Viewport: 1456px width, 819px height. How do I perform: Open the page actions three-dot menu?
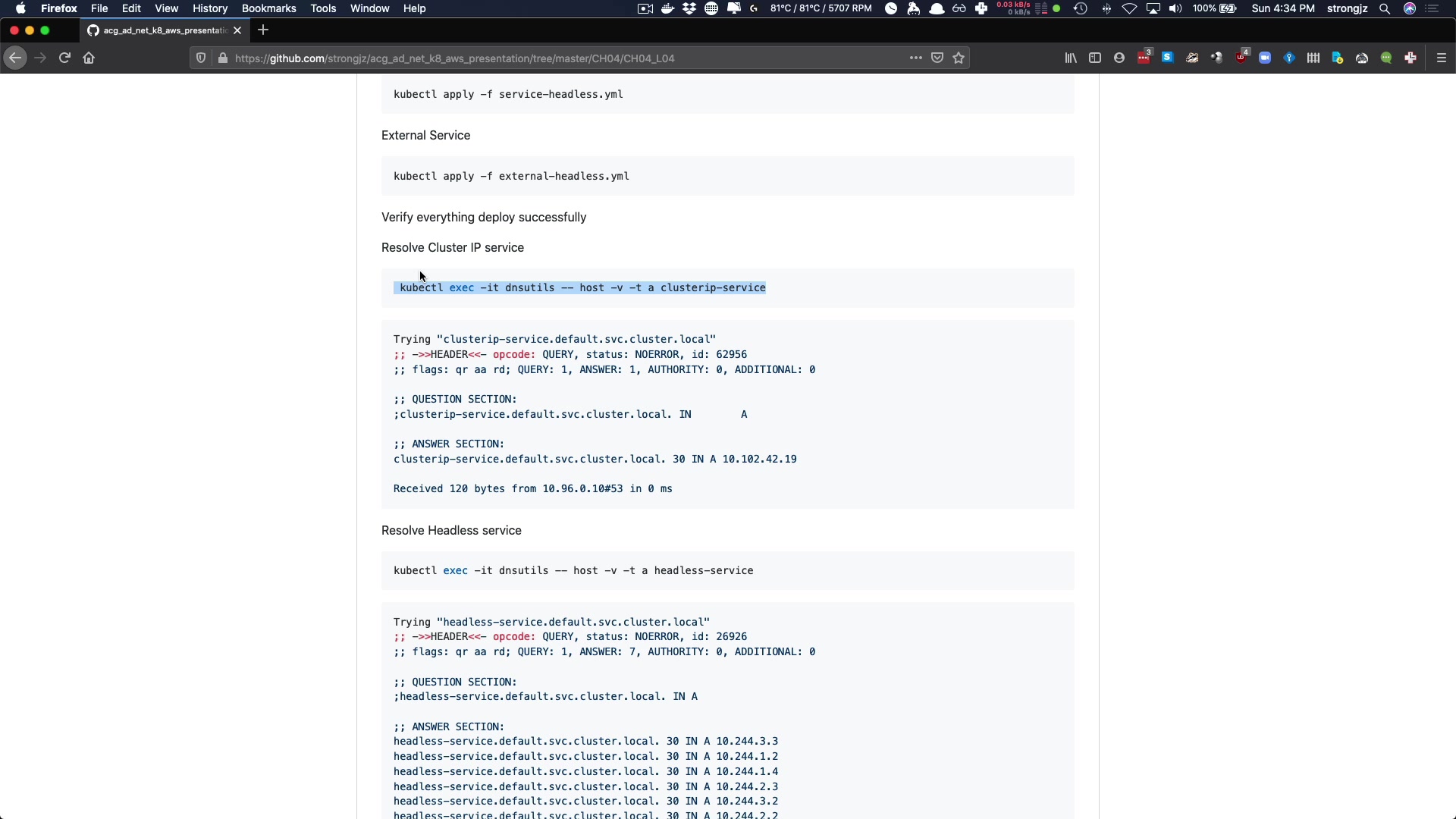coord(915,58)
